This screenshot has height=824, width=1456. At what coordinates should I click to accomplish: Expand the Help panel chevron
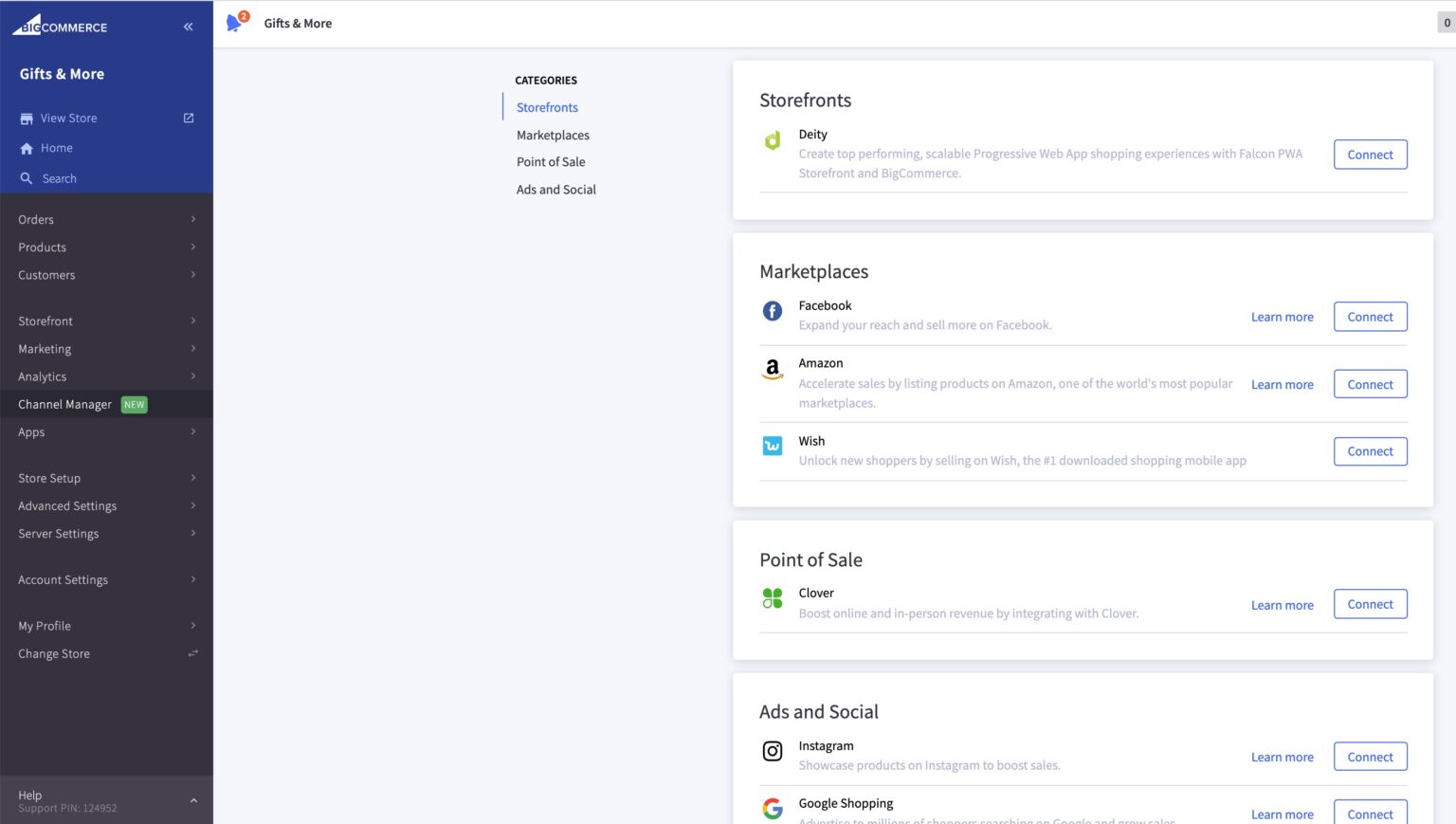[193, 801]
